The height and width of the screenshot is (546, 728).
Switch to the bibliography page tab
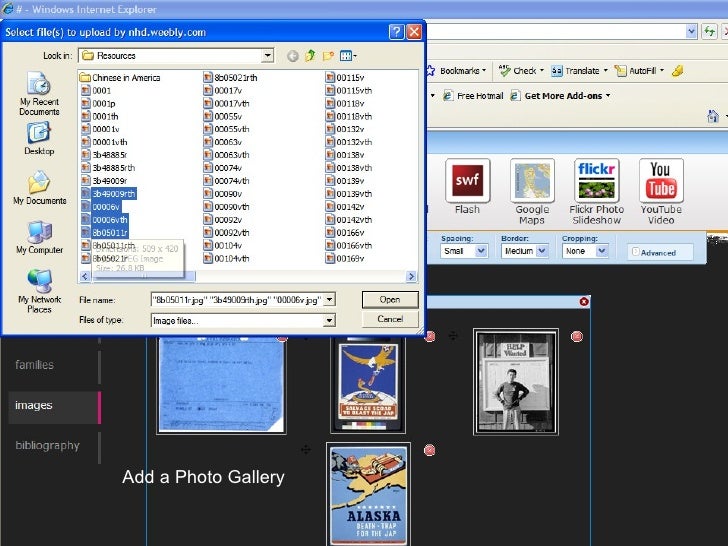pos(47,445)
